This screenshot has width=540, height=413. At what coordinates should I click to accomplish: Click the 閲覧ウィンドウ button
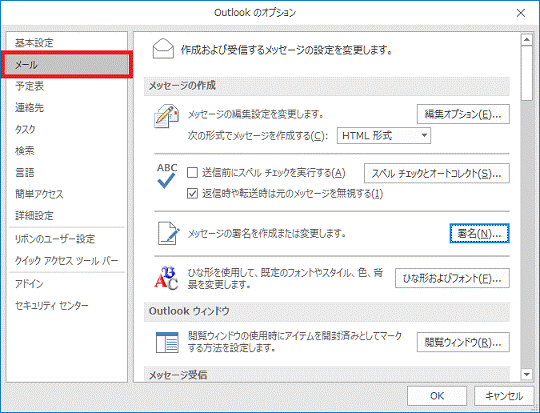coord(463,342)
